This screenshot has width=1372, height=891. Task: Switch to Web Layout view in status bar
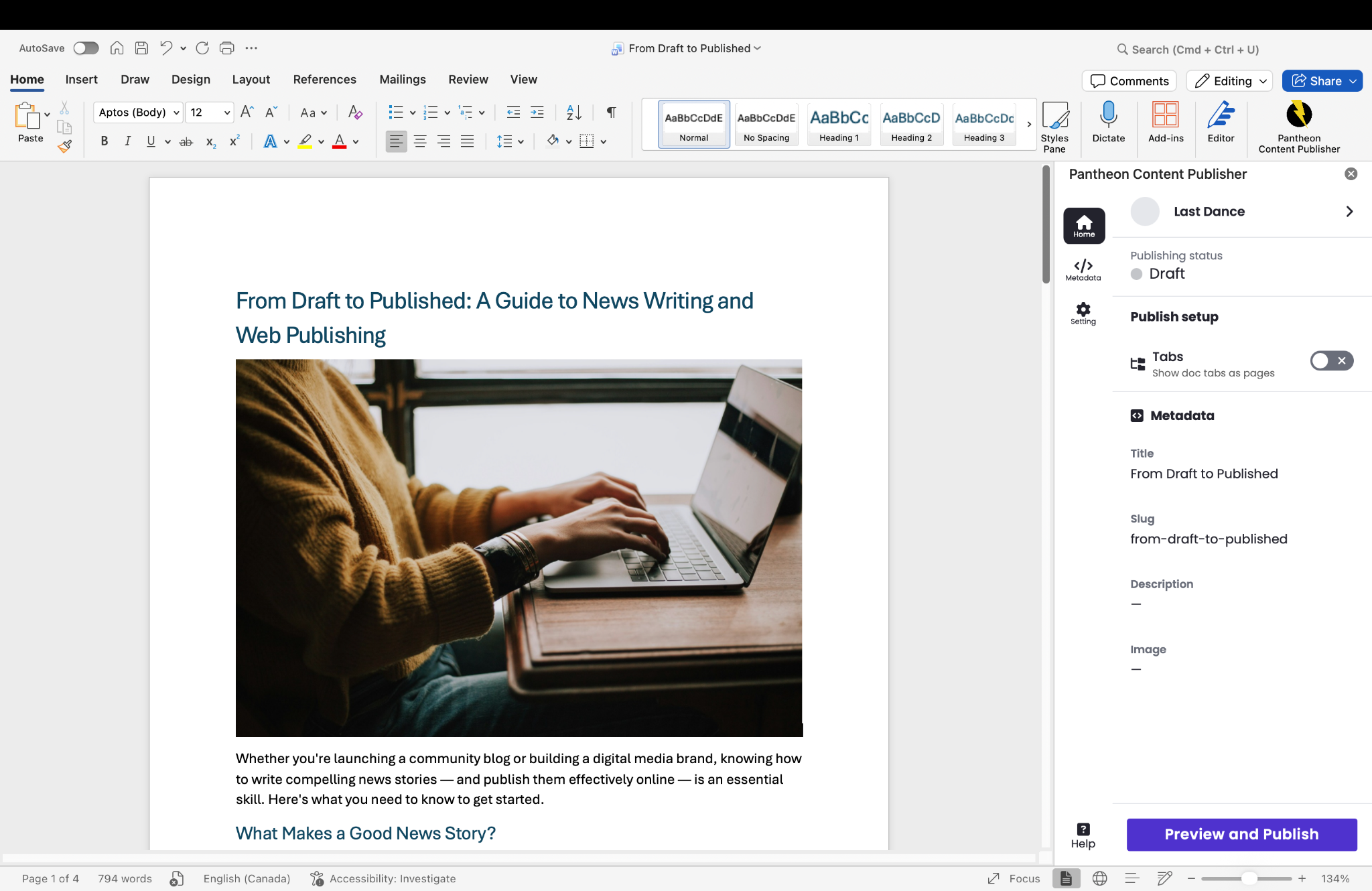[1099, 878]
